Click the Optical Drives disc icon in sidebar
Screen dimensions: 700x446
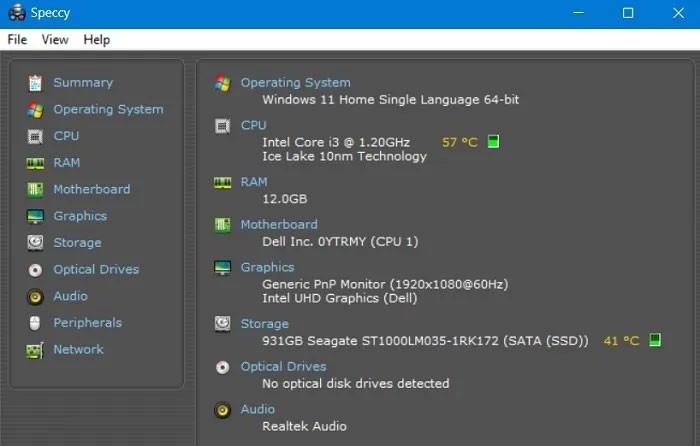[35, 270]
